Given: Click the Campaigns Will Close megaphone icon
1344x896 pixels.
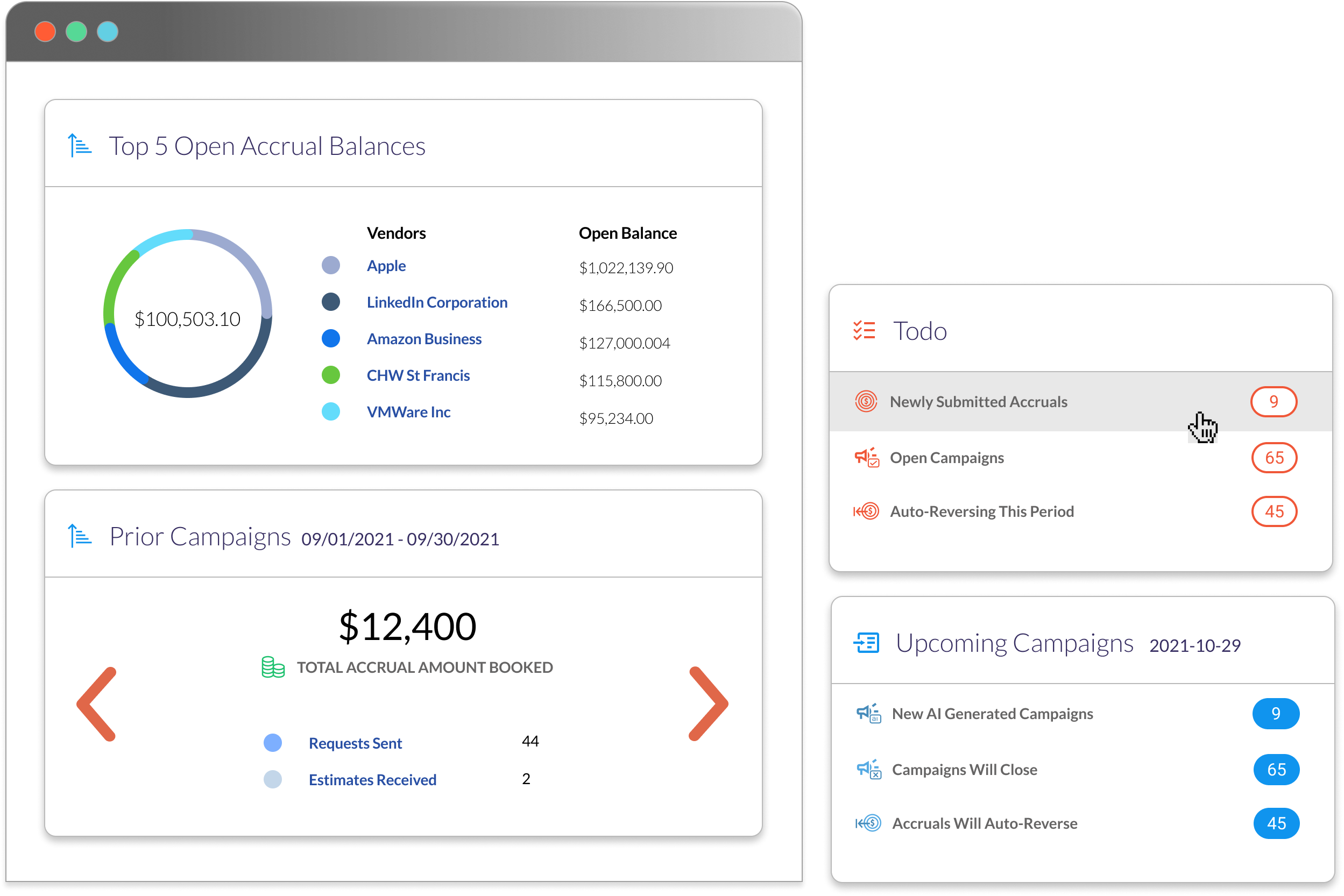Looking at the screenshot, I should pyautogui.click(x=868, y=770).
